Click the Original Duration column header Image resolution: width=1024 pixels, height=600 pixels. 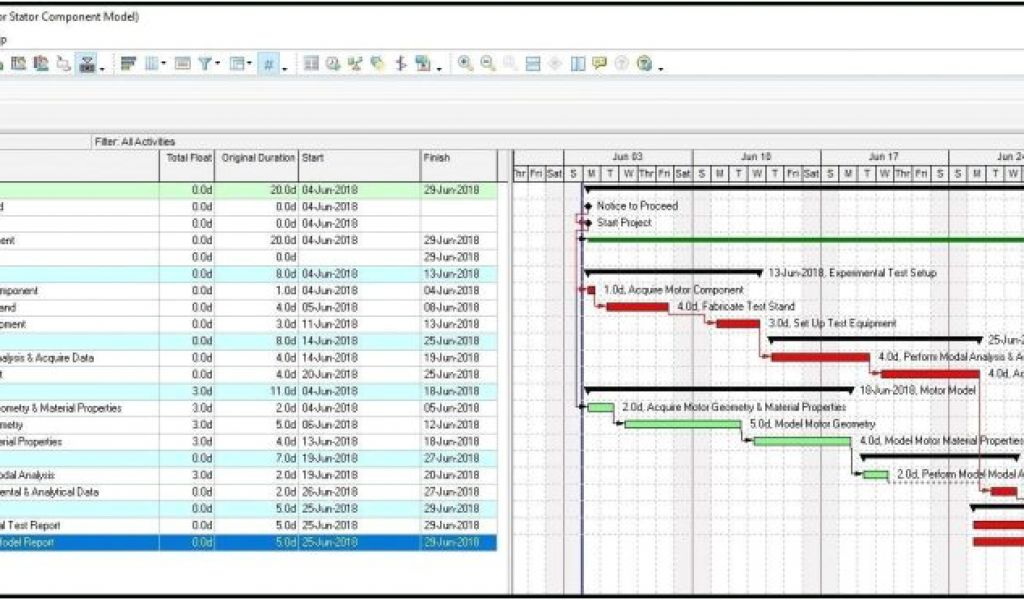258,158
